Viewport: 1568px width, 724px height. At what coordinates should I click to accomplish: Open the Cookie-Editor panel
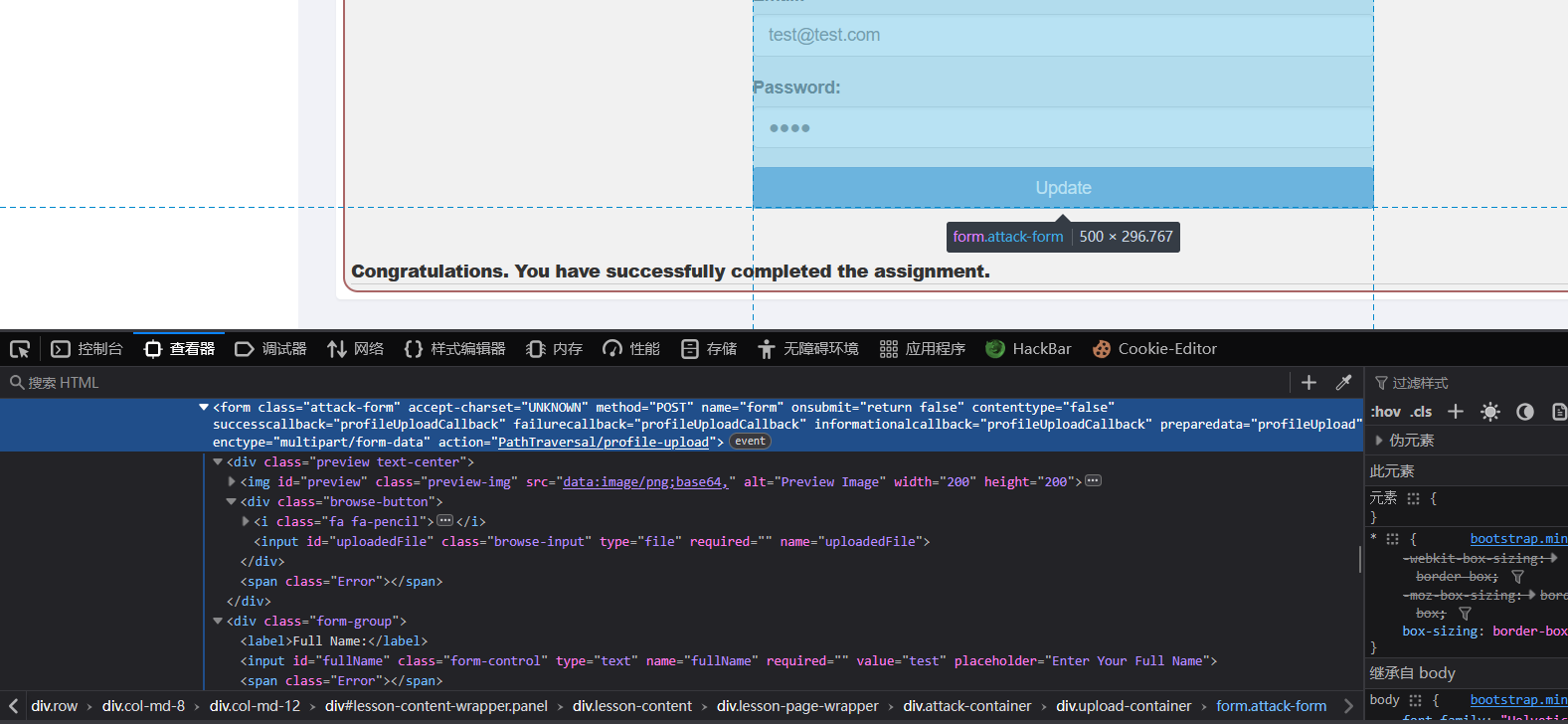(x=1154, y=349)
